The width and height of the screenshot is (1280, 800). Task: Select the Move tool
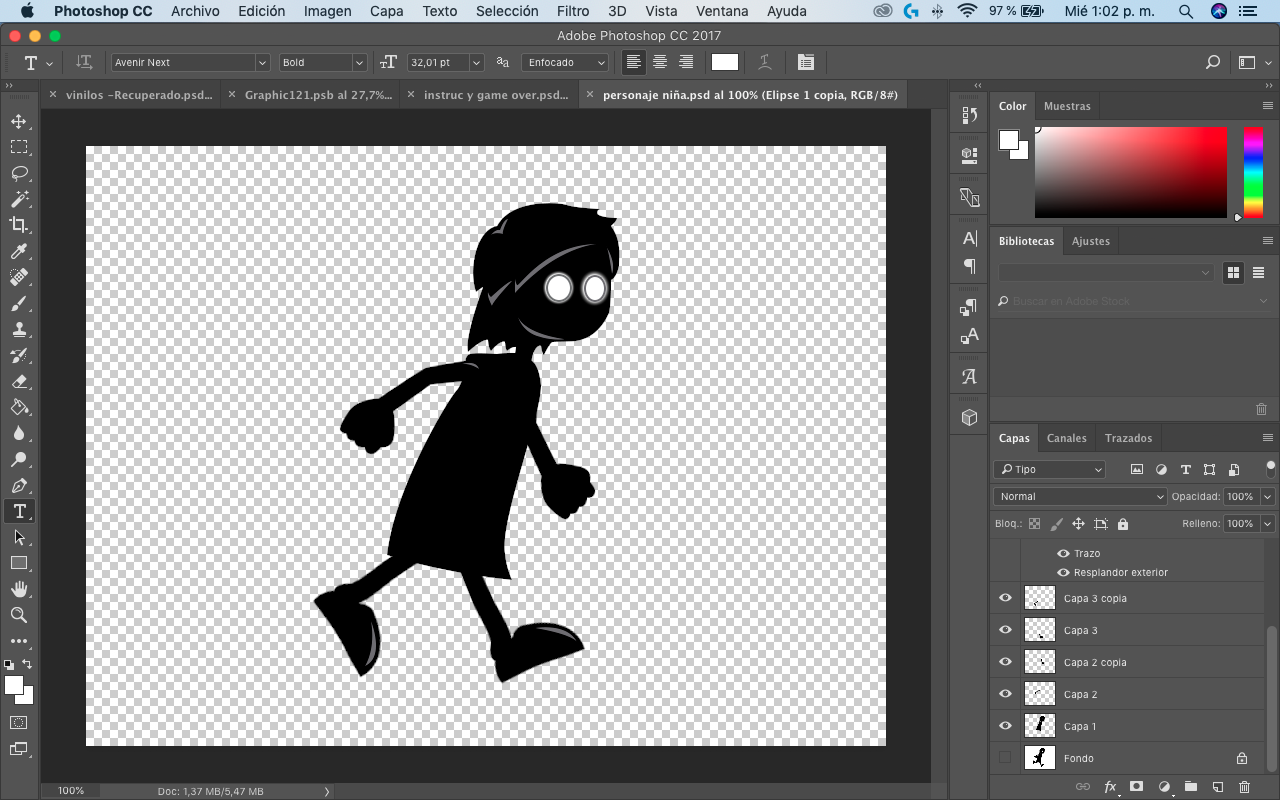[x=19, y=121]
